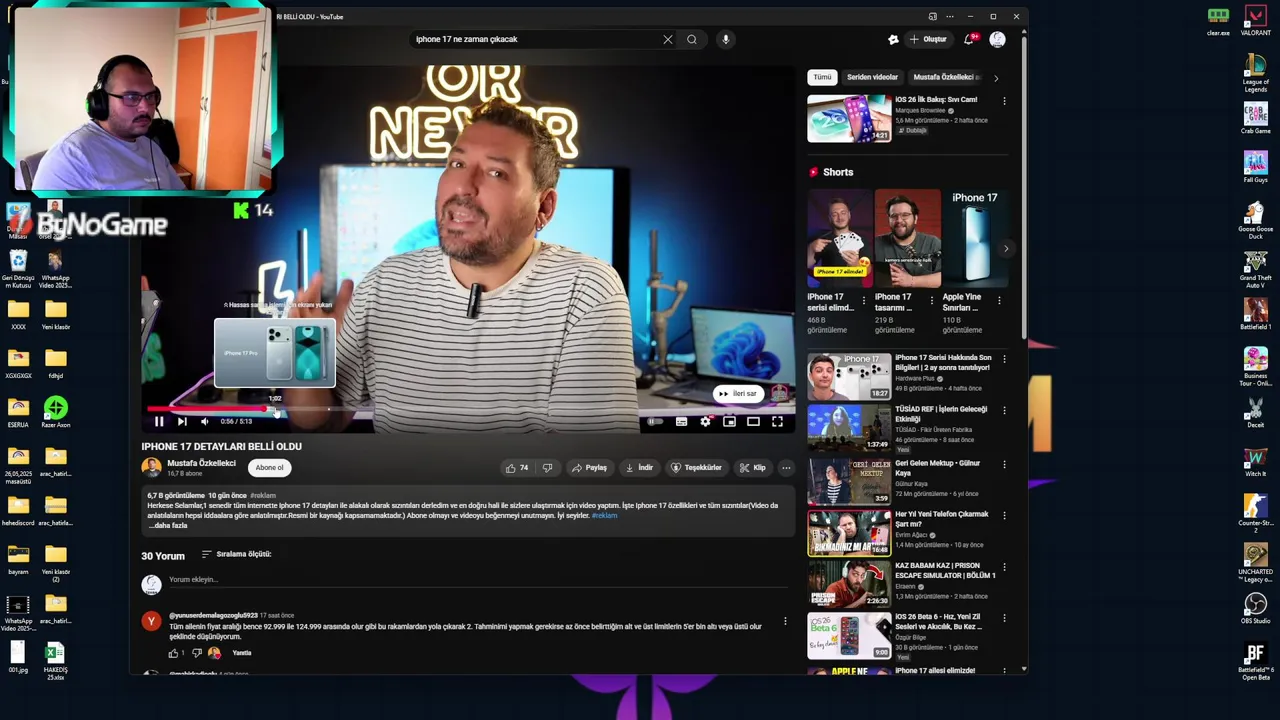Click the Klip scissors button
Viewport: 1280px width, 720px height.
click(753, 468)
